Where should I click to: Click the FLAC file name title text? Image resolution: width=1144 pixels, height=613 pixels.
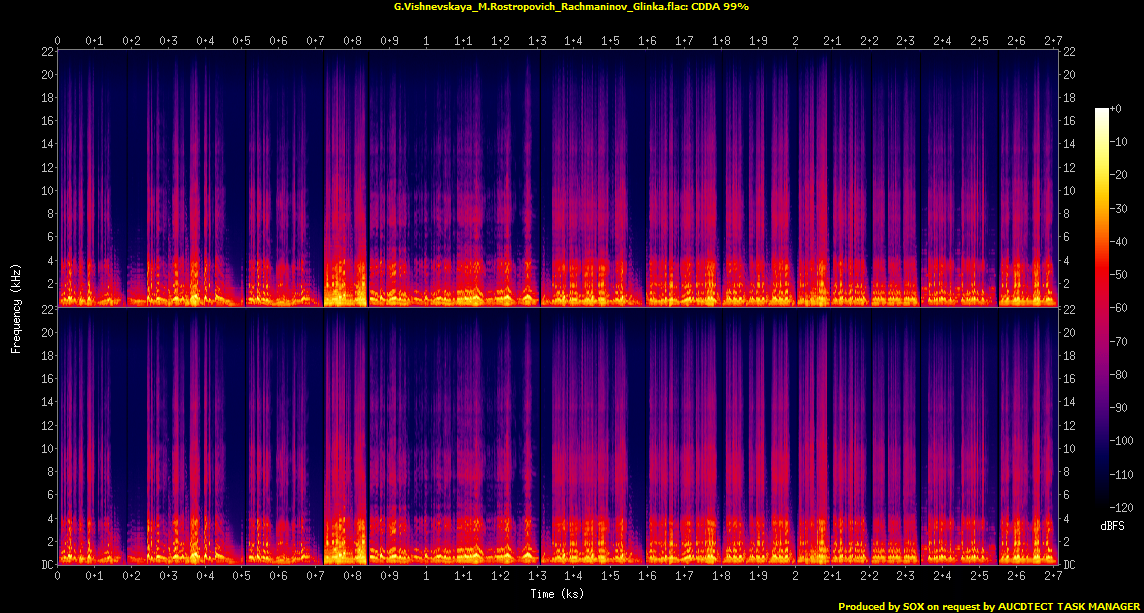[x=571, y=6]
